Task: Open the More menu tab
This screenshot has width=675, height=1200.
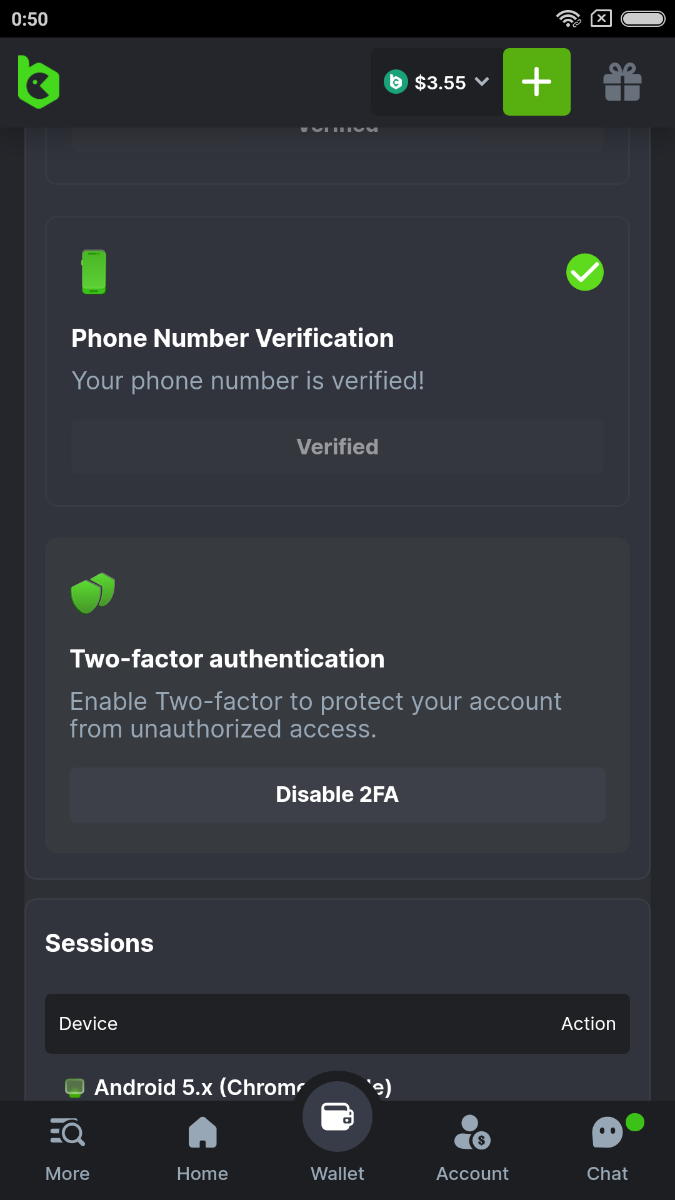Action: click(x=67, y=1148)
